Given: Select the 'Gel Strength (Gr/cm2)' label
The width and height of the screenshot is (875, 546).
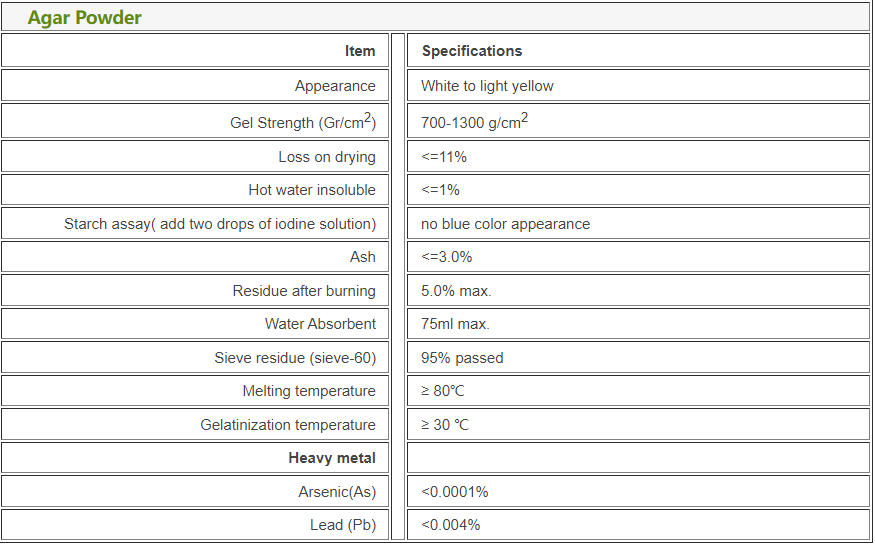Looking at the screenshot, I should click(303, 122).
